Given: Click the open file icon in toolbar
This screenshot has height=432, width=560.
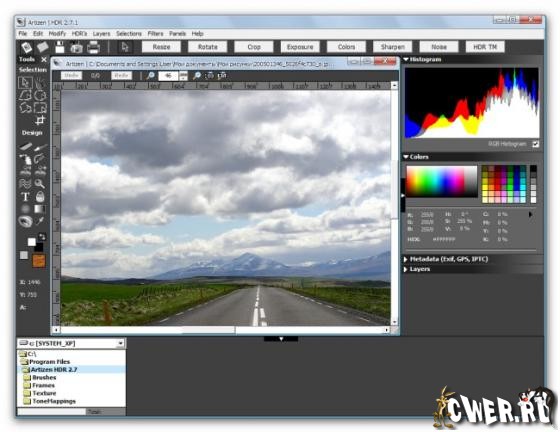Looking at the screenshot, I should [42, 47].
